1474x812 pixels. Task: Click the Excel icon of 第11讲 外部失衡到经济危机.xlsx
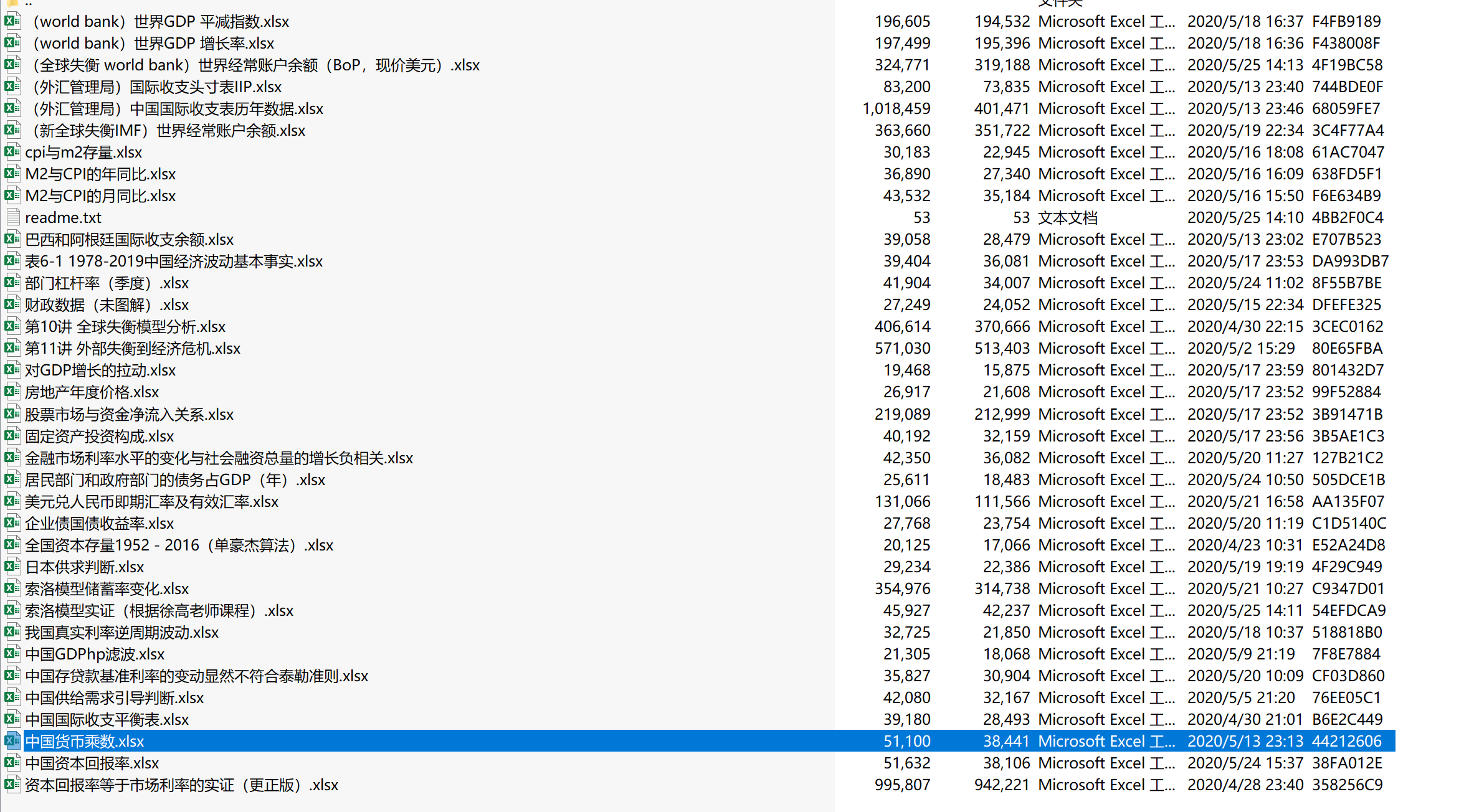[12, 348]
